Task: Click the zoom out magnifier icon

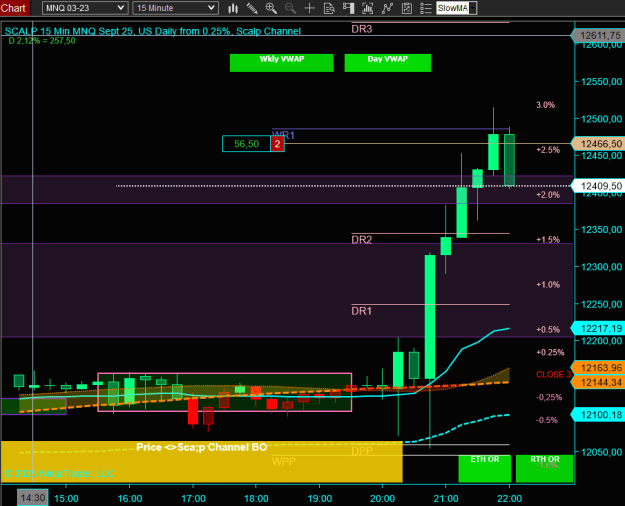Action: (x=290, y=8)
